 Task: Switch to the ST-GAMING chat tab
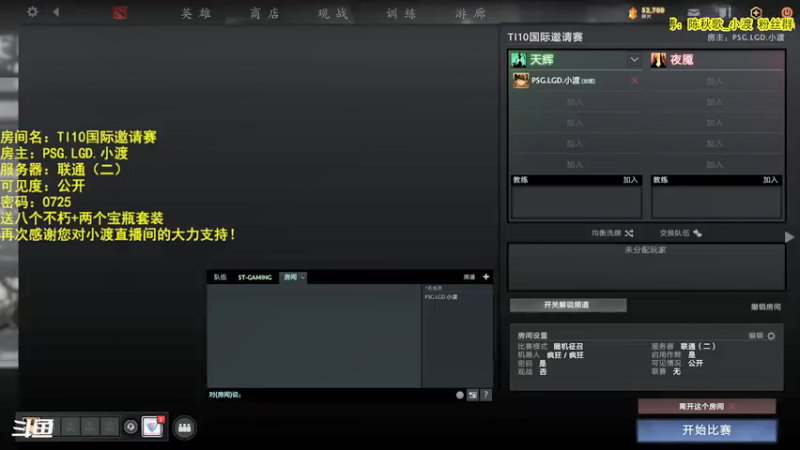click(x=255, y=277)
